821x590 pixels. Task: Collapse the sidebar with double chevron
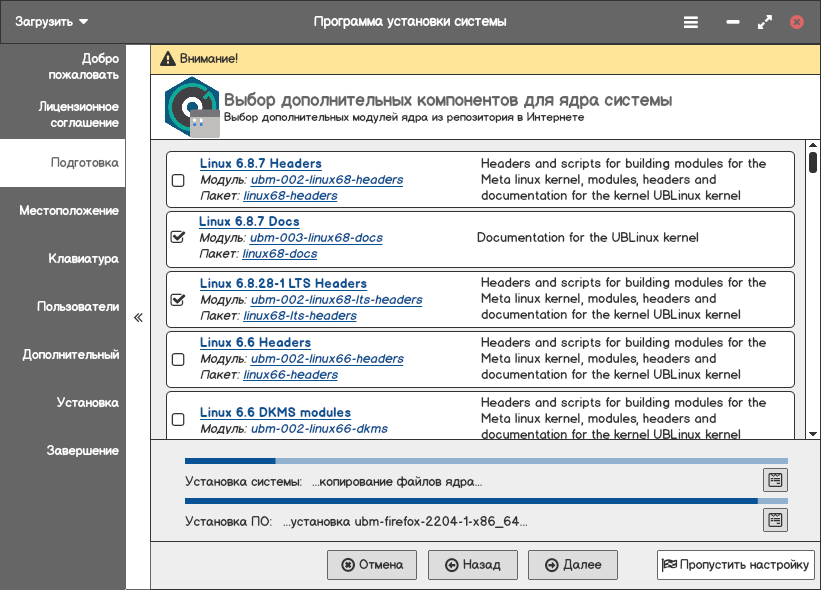(x=138, y=318)
